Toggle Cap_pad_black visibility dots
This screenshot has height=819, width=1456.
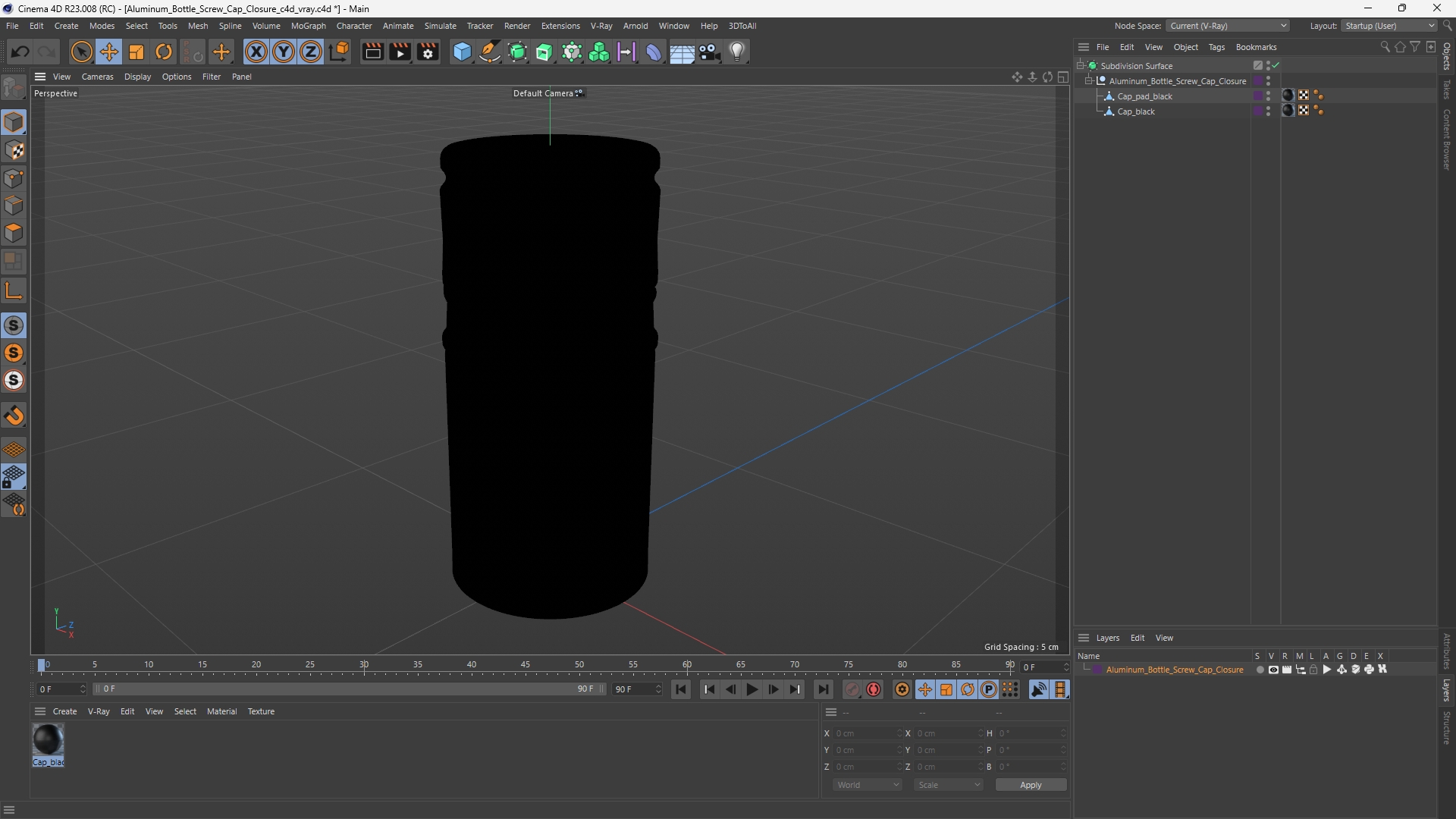tap(1268, 96)
